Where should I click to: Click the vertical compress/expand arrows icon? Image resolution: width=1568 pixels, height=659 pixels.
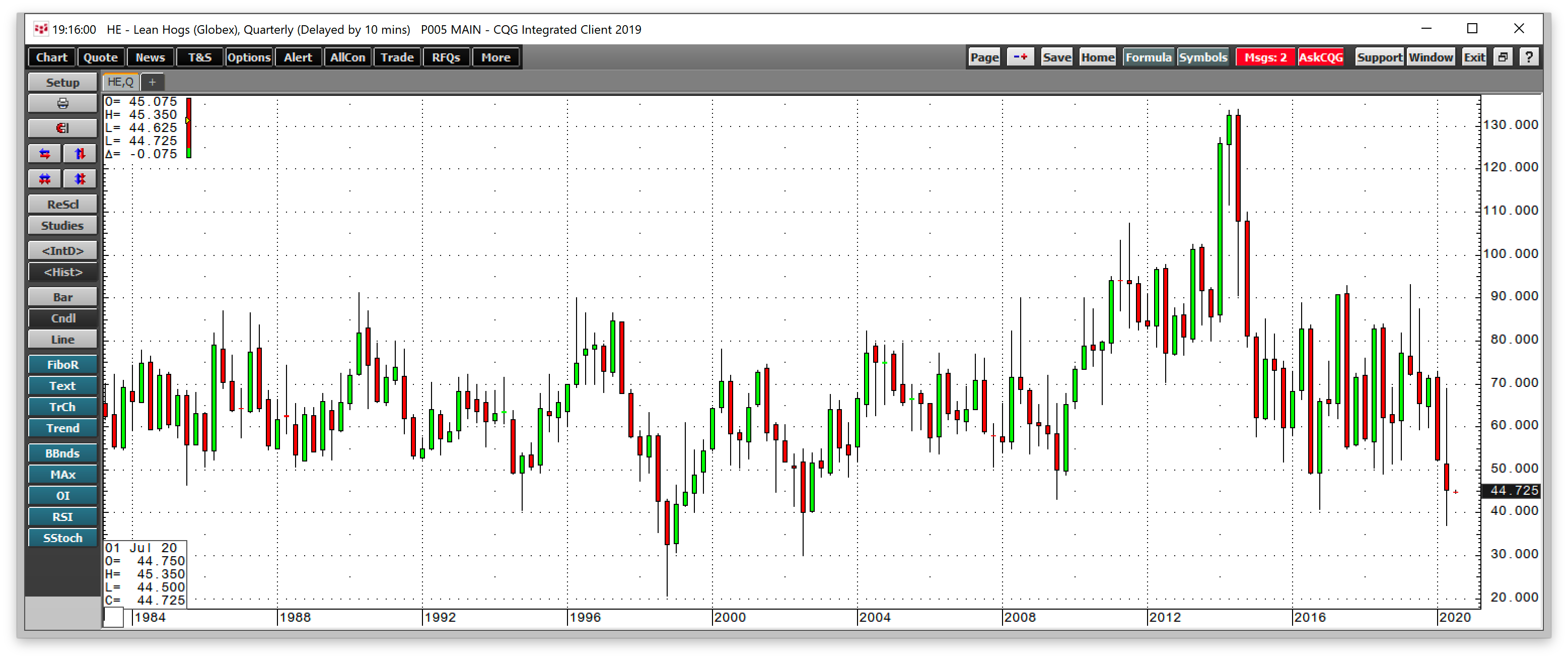pyautogui.click(x=80, y=178)
